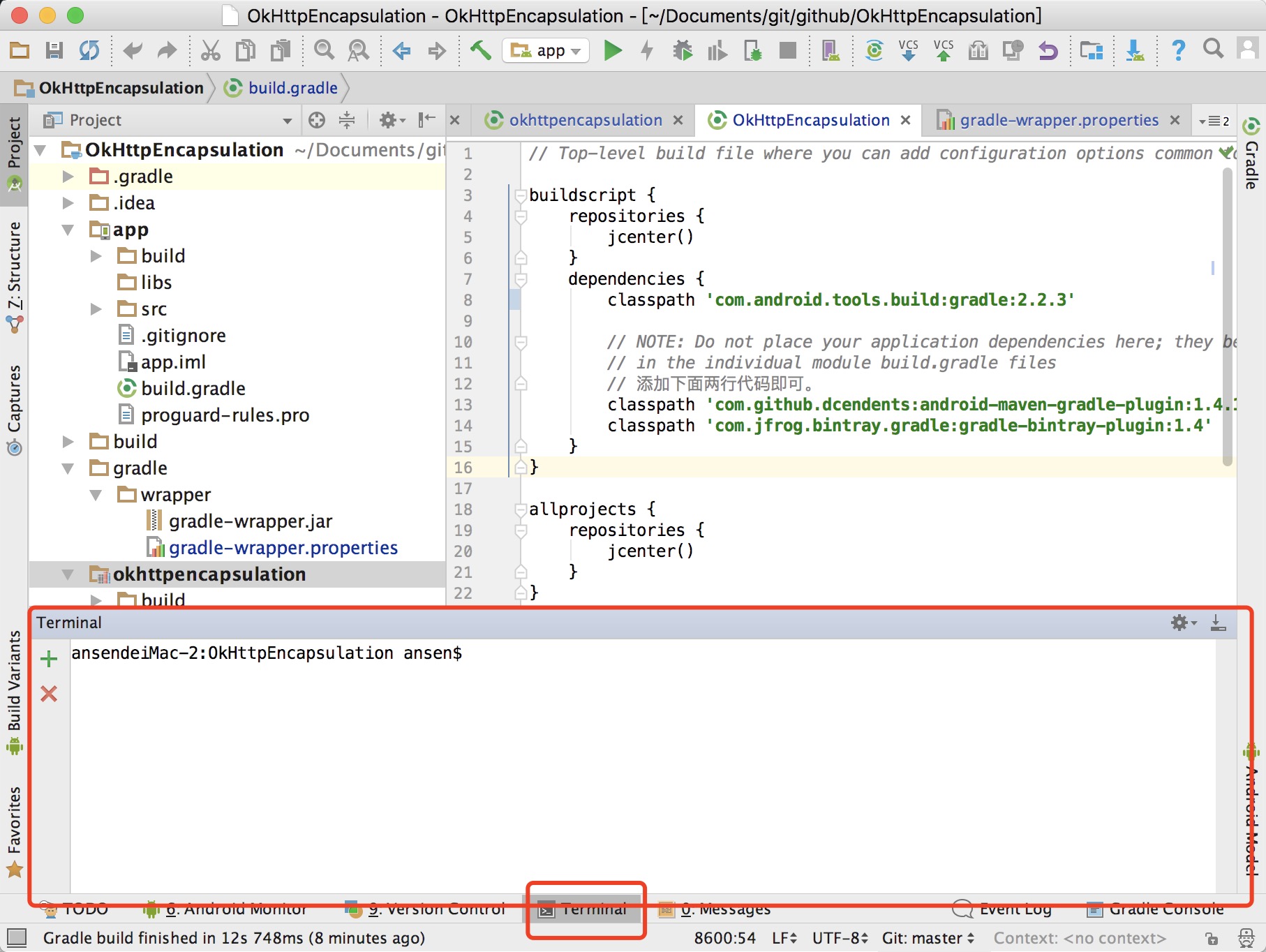
Task: Open the Messages tool tab
Action: (714, 909)
